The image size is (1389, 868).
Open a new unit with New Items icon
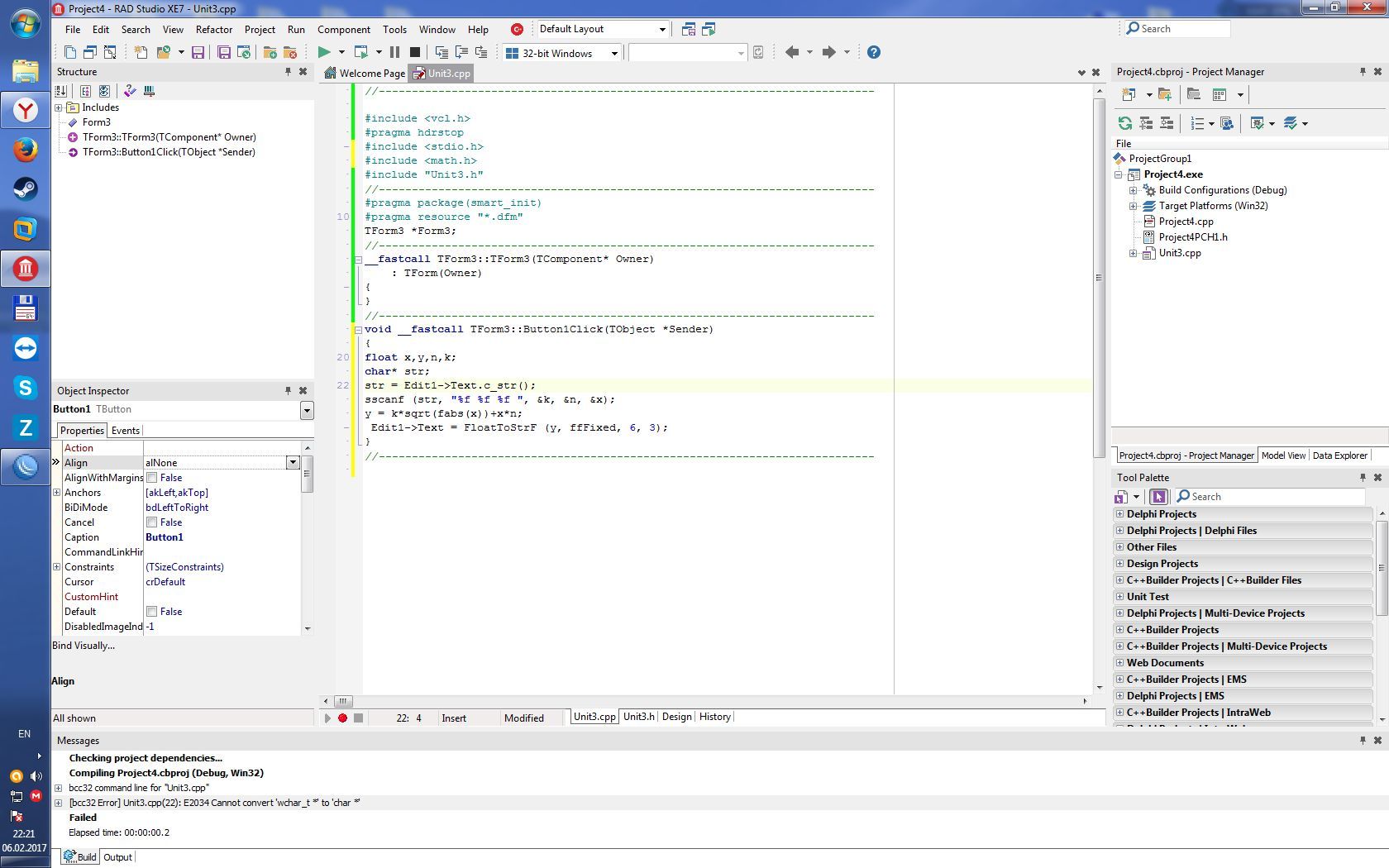139,52
